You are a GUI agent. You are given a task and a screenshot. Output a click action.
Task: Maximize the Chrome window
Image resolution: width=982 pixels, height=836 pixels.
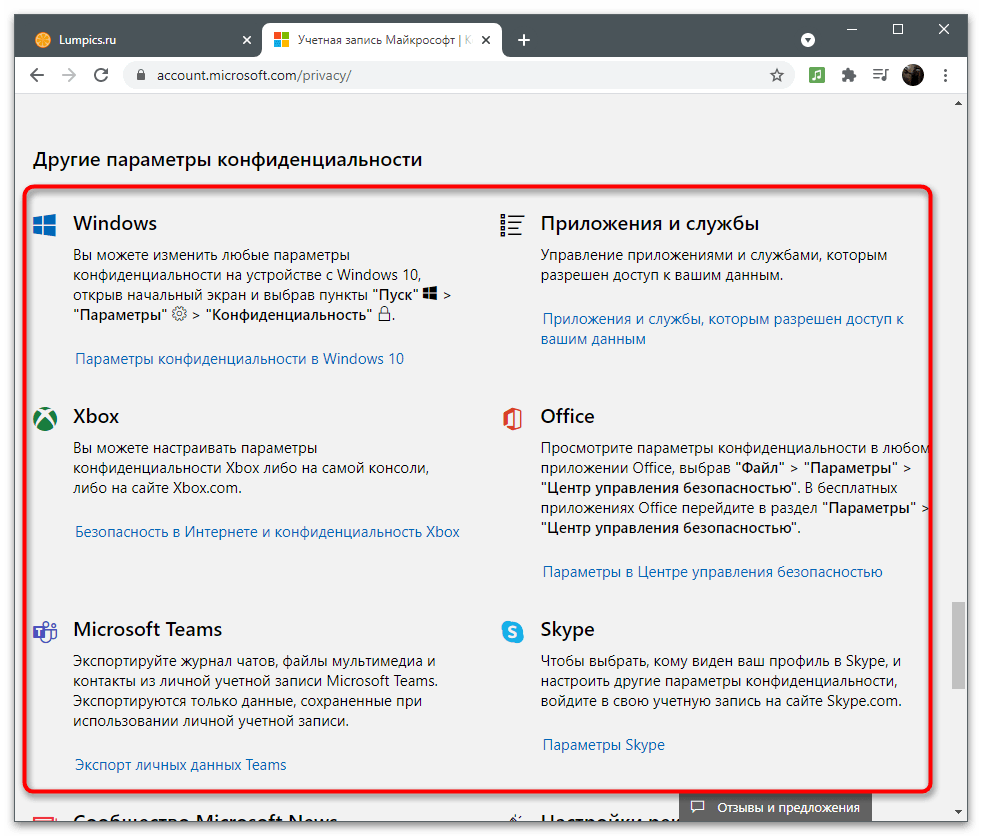(897, 29)
